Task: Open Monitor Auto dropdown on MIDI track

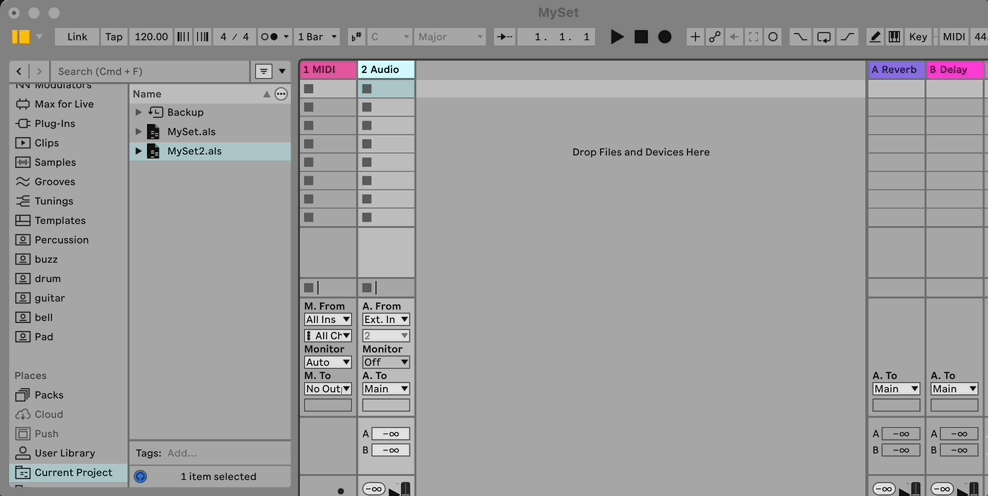Action: [x=328, y=362]
